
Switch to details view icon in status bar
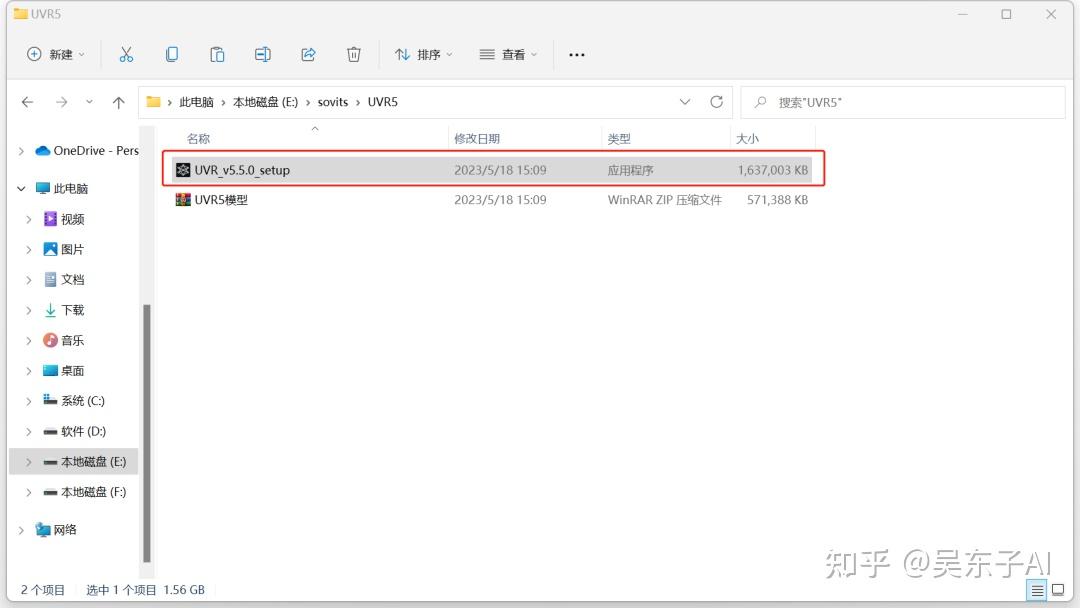click(1037, 590)
